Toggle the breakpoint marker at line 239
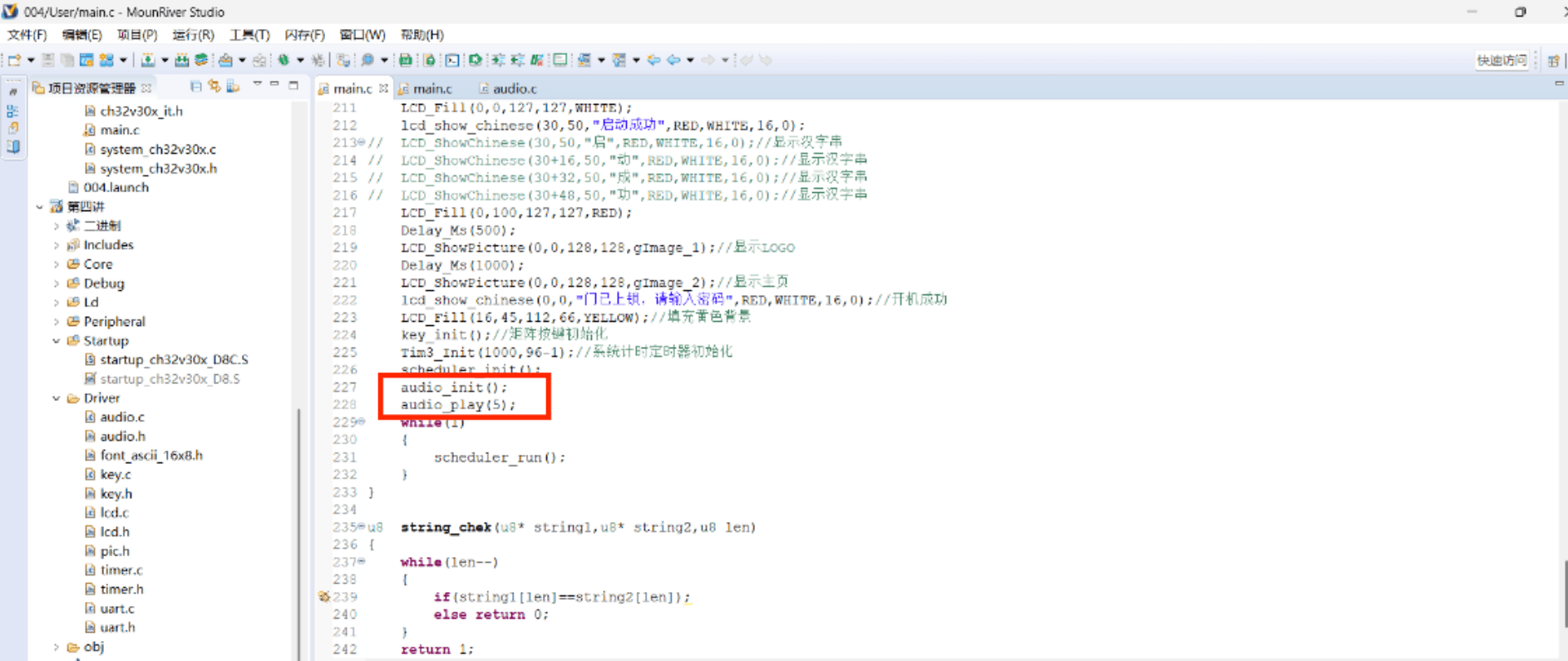Screen dimensions: 1568x661 coord(323,597)
